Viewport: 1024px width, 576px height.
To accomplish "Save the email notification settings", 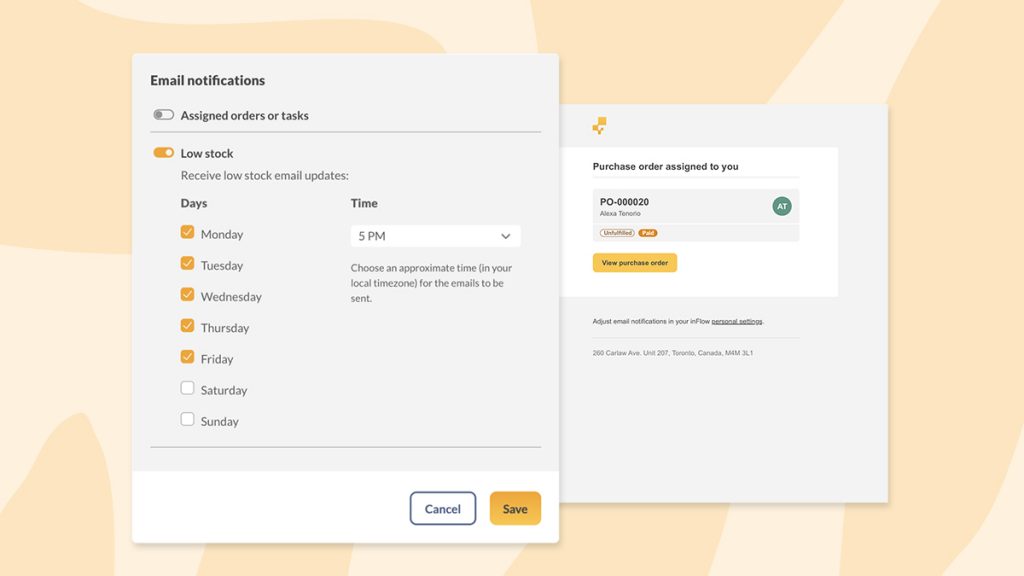I will click(x=514, y=508).
